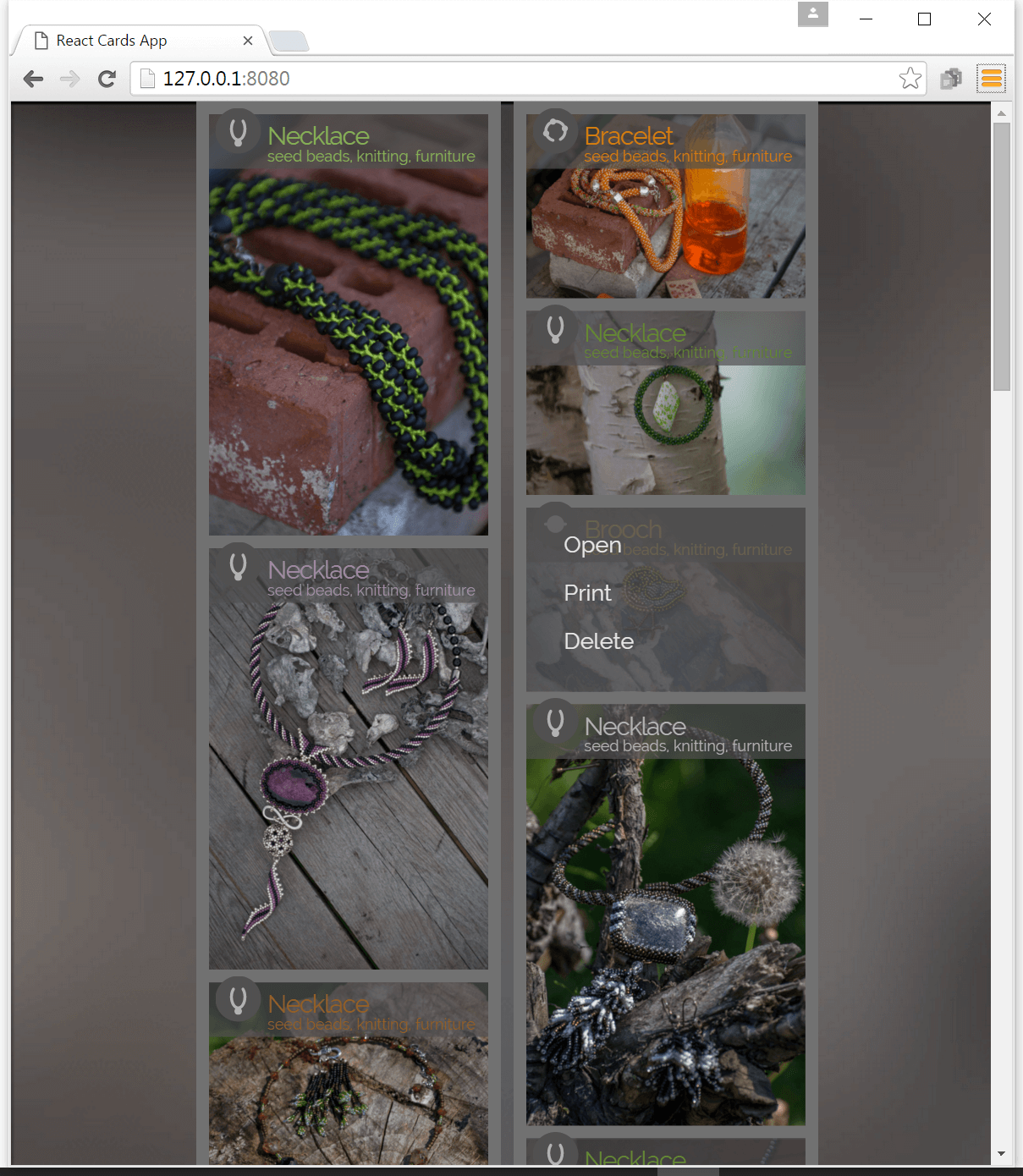
Task: Open the Chrome menu with the orange hamburger icon
Action: 992,79
